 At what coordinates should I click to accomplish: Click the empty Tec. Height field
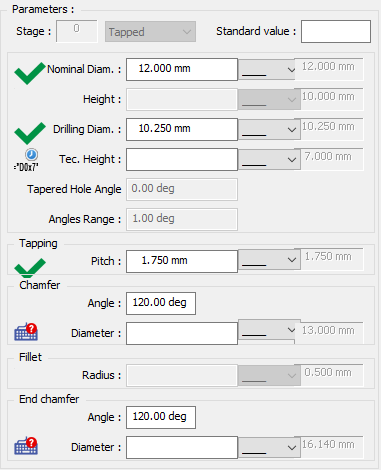pos(182,159)
